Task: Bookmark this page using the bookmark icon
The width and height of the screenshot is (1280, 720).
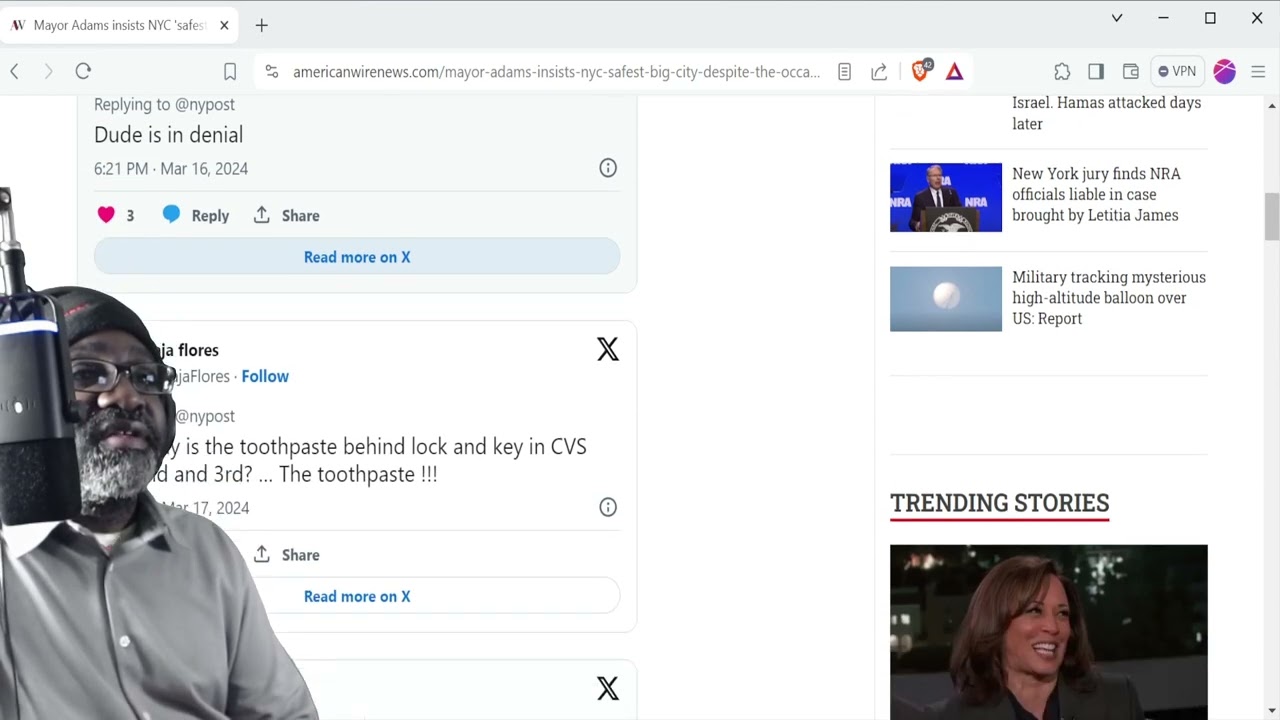Action: coord(230,71)
